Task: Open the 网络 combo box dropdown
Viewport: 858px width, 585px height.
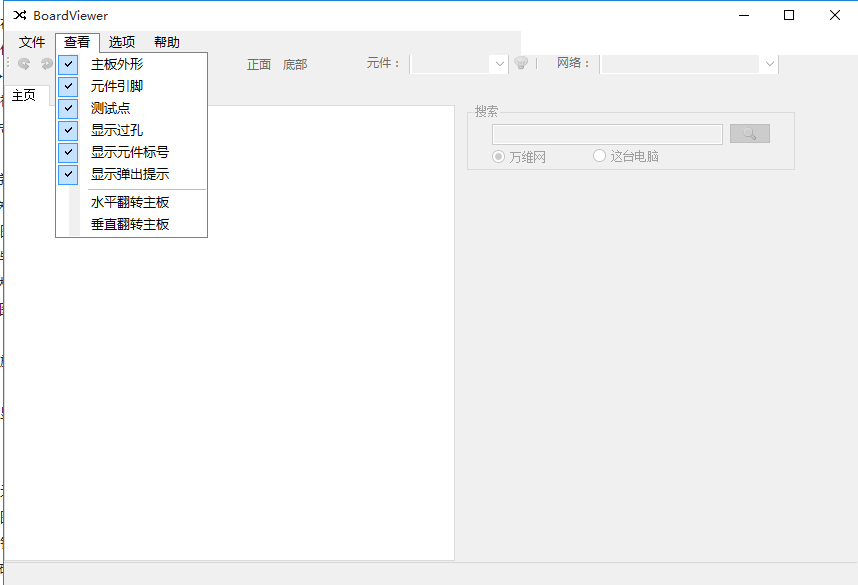Action: pyautogui.click(x=768, y=63)
